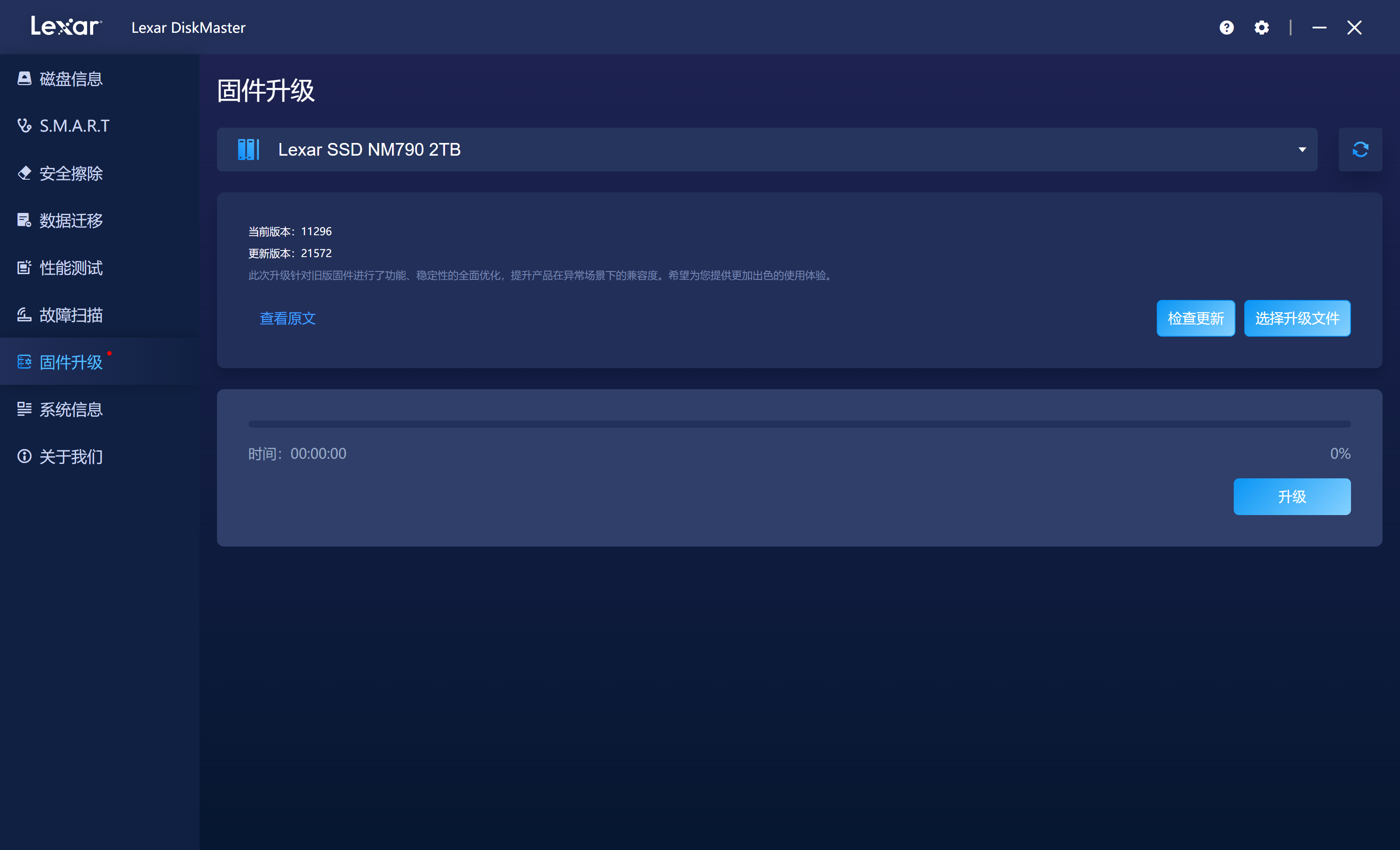Click the secure erase eraser icon
Screen dimensions: 1400x850
pos(24,173)
